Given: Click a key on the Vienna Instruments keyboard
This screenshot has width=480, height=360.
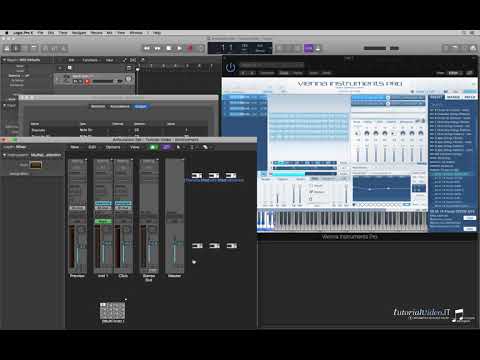Looking at the screenshot, I should point(333,220).
